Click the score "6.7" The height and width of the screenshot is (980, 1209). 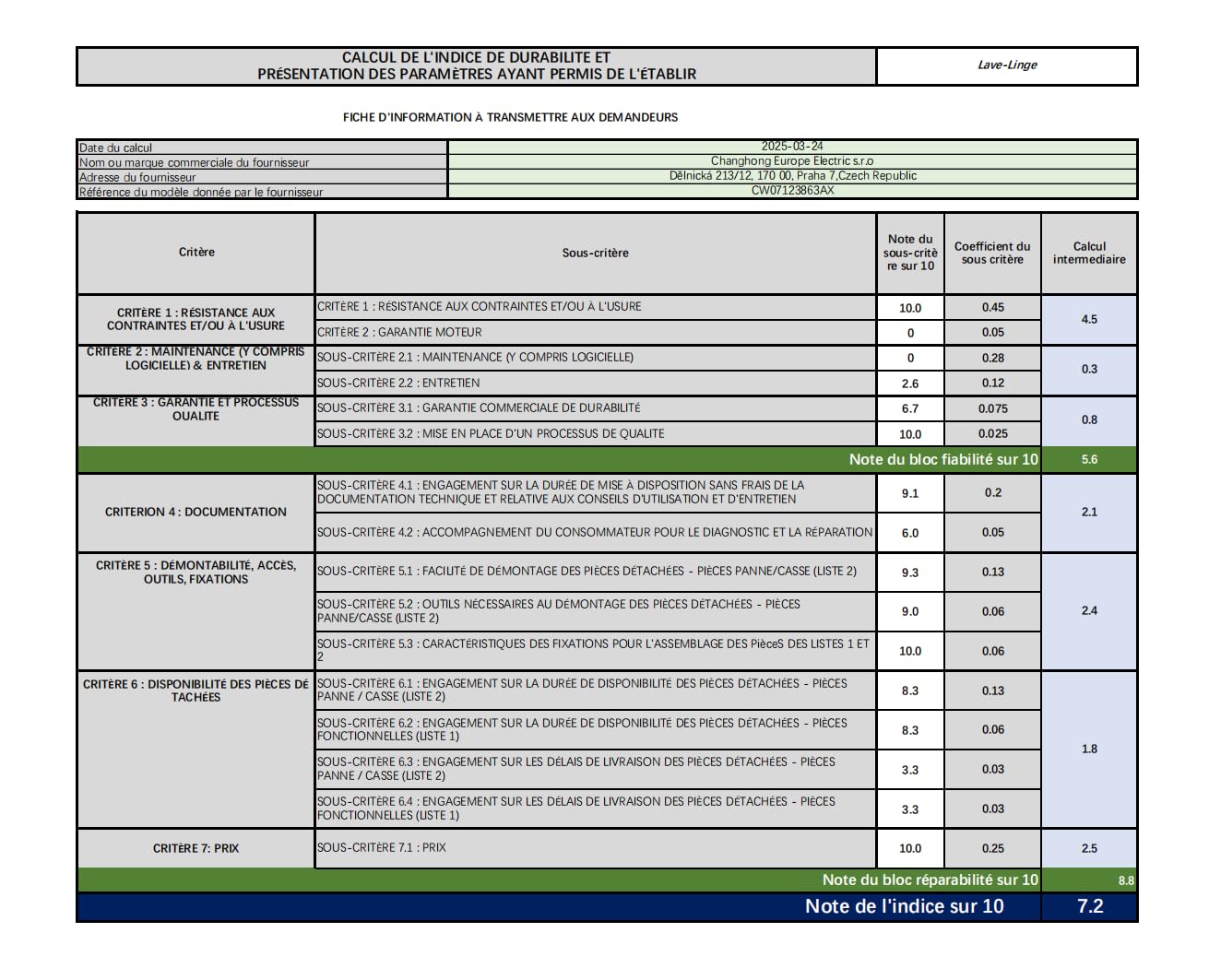coord(910,408)
